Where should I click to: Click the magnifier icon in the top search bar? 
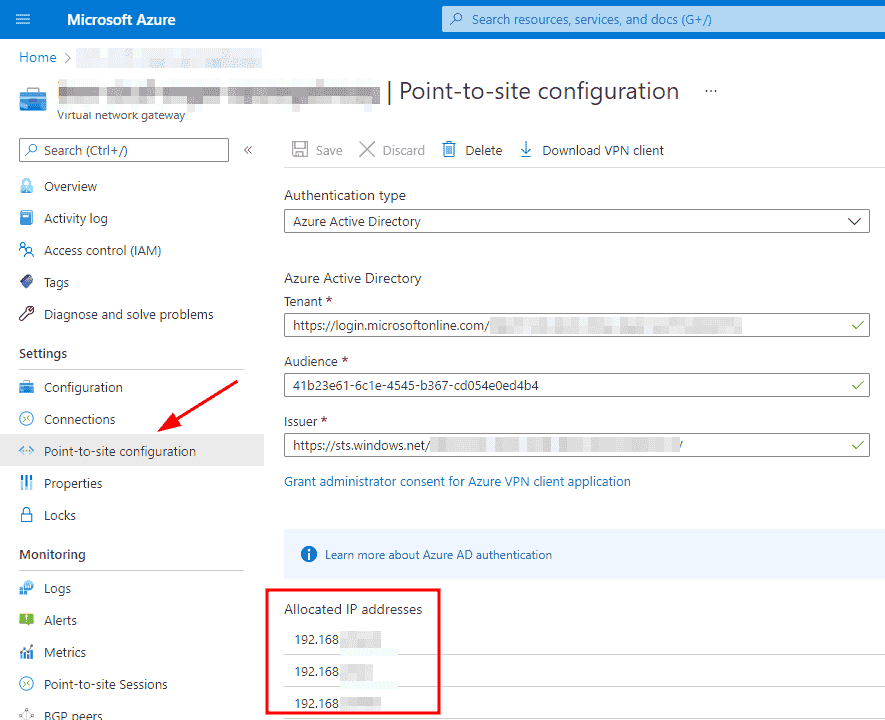coord(456,19)
